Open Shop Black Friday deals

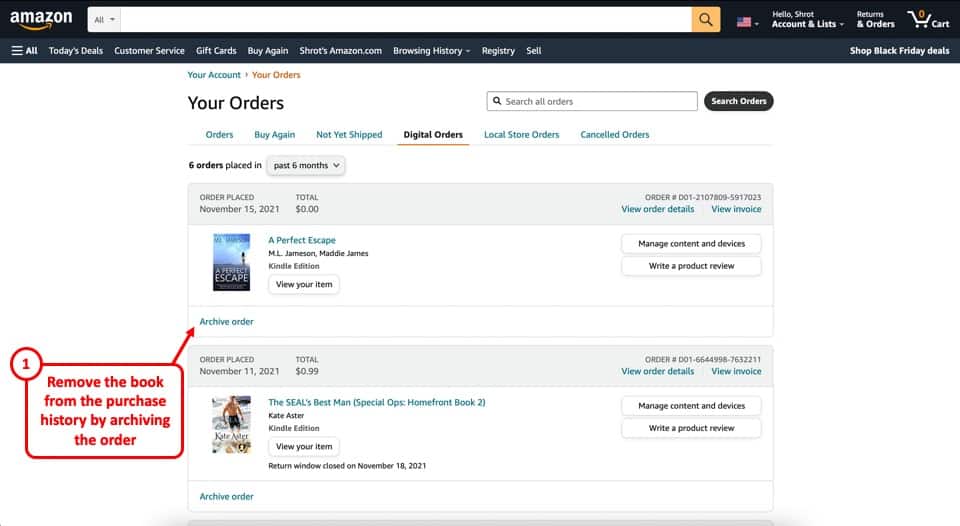(899, 51)
